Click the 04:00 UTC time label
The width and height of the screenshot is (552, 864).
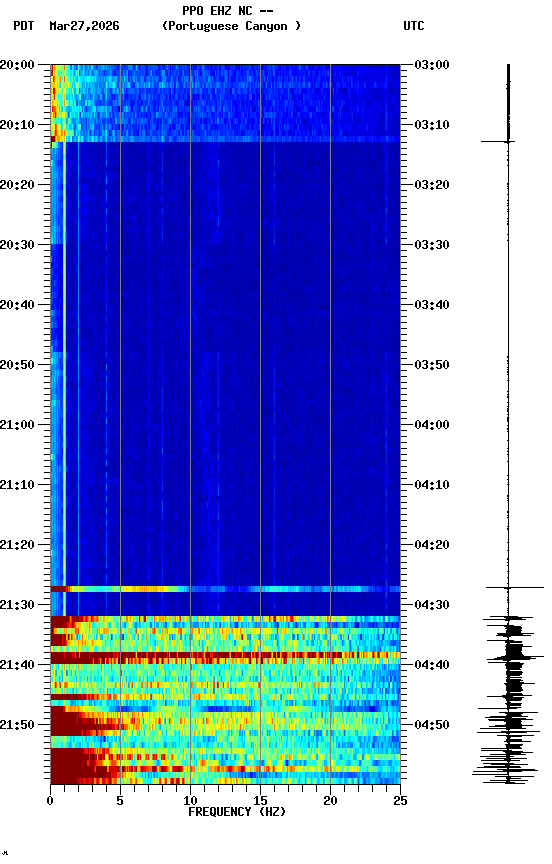[x=432, y=425]
